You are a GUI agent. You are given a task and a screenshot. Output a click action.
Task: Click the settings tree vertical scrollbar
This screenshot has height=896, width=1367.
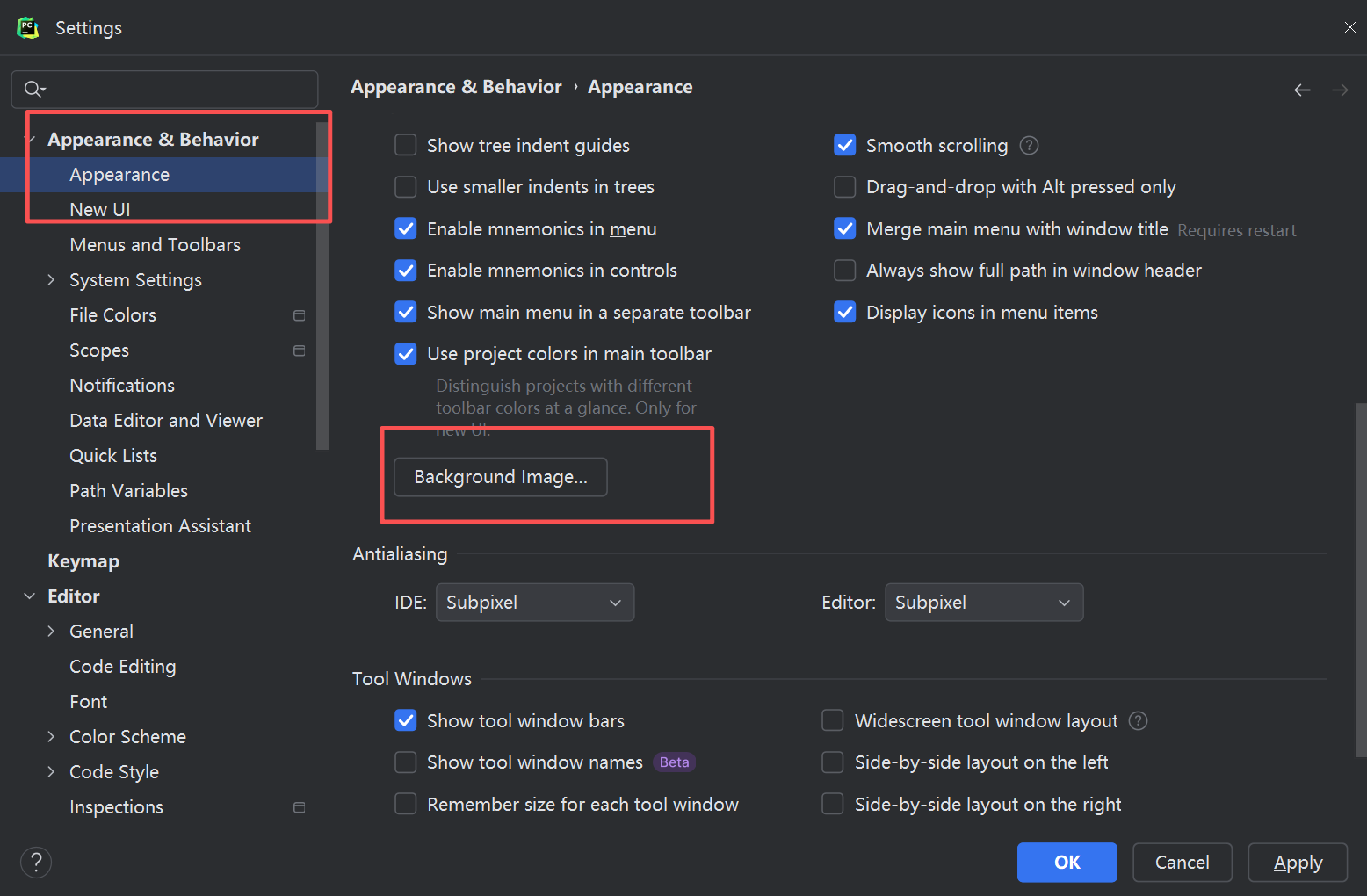(322, 285)
